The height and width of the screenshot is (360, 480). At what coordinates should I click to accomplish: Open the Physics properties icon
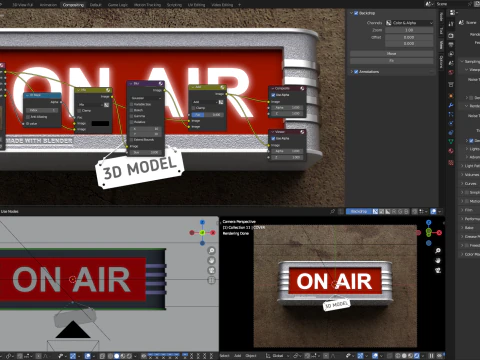click(451, 123)
